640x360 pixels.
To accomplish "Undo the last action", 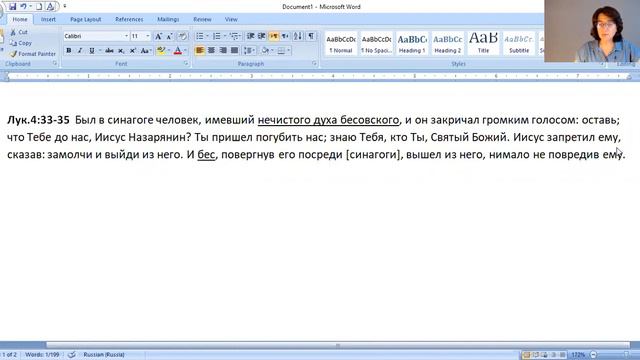I will pyautogui.click(x=23, y=7).
